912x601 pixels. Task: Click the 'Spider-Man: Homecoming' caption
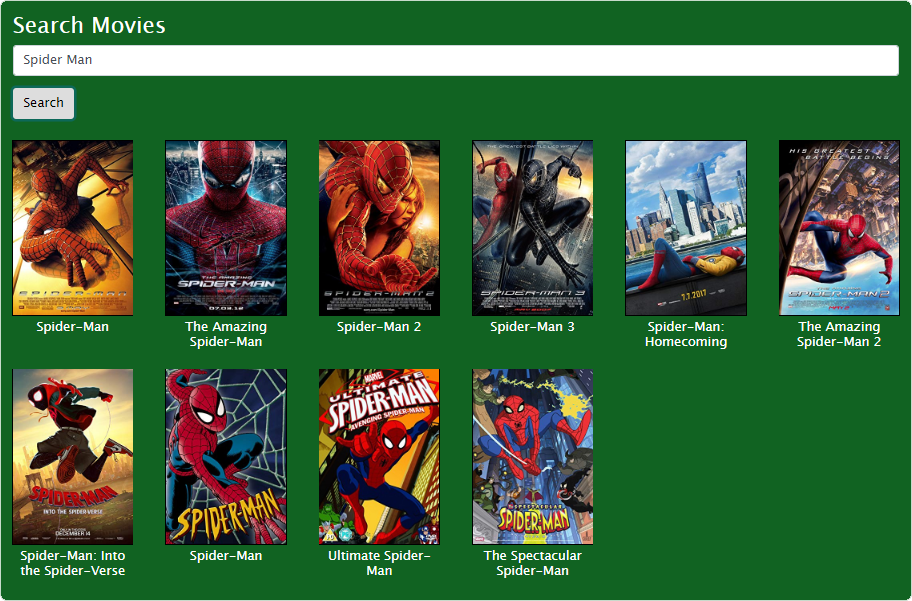686,335
